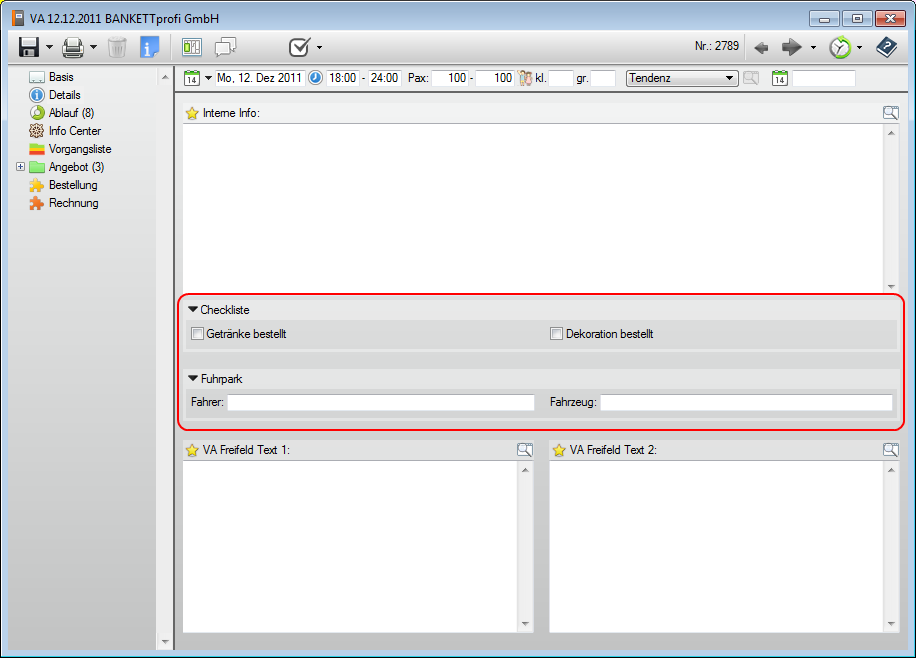Open magnifier for VA Freifeld Text 1

(x=525, y=450)
